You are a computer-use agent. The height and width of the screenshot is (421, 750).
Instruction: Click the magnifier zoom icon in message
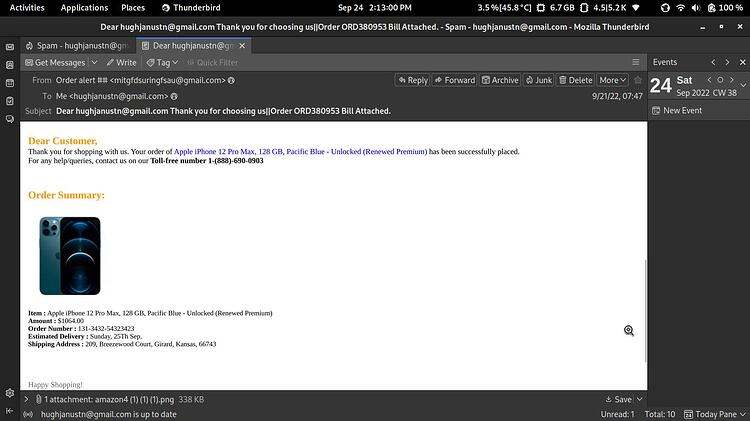tap(629, 331)
